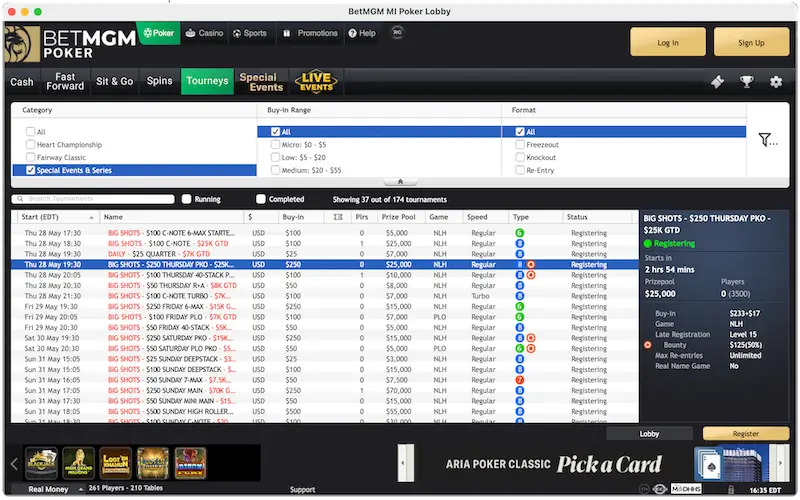
Task: Sort by Buy-in column header
Action: click(x=301, y=217)
